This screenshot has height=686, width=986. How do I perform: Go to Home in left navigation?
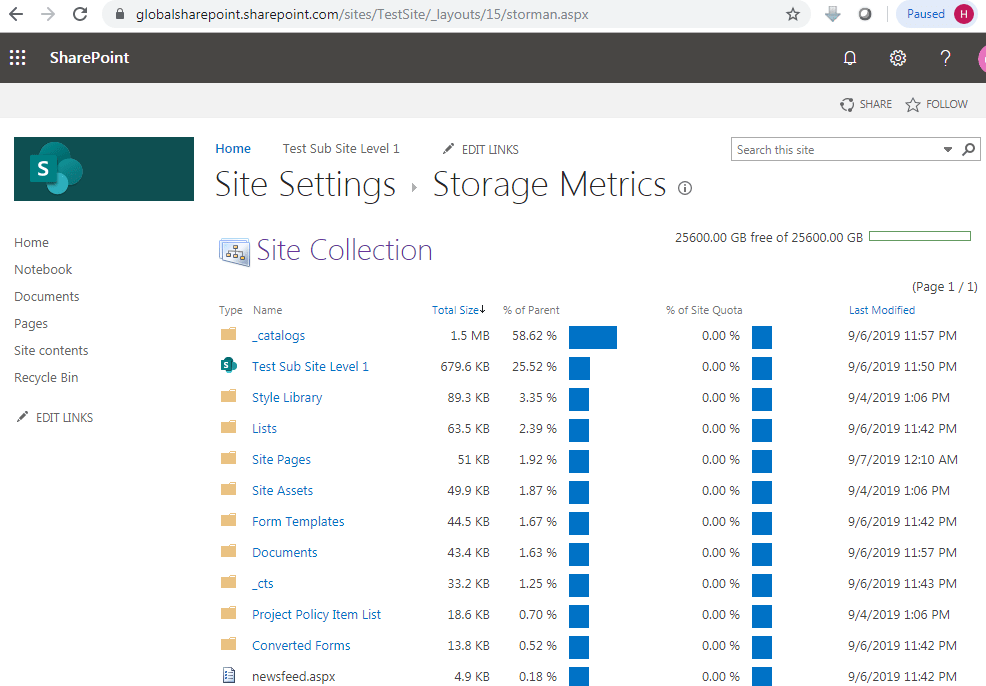click(x=31, y=243)
